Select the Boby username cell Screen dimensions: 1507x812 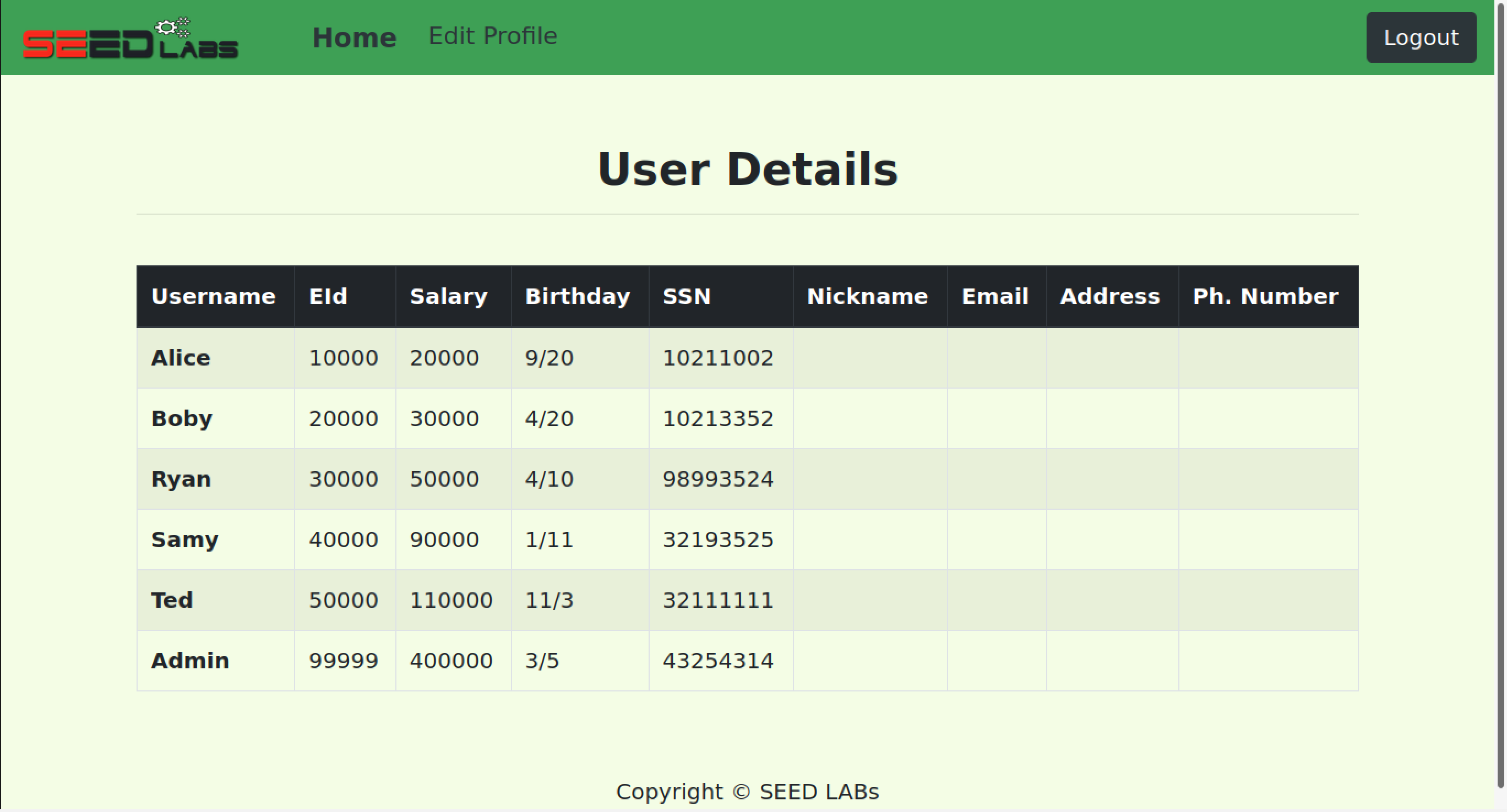pyautogui.click(x=182, y=419)
